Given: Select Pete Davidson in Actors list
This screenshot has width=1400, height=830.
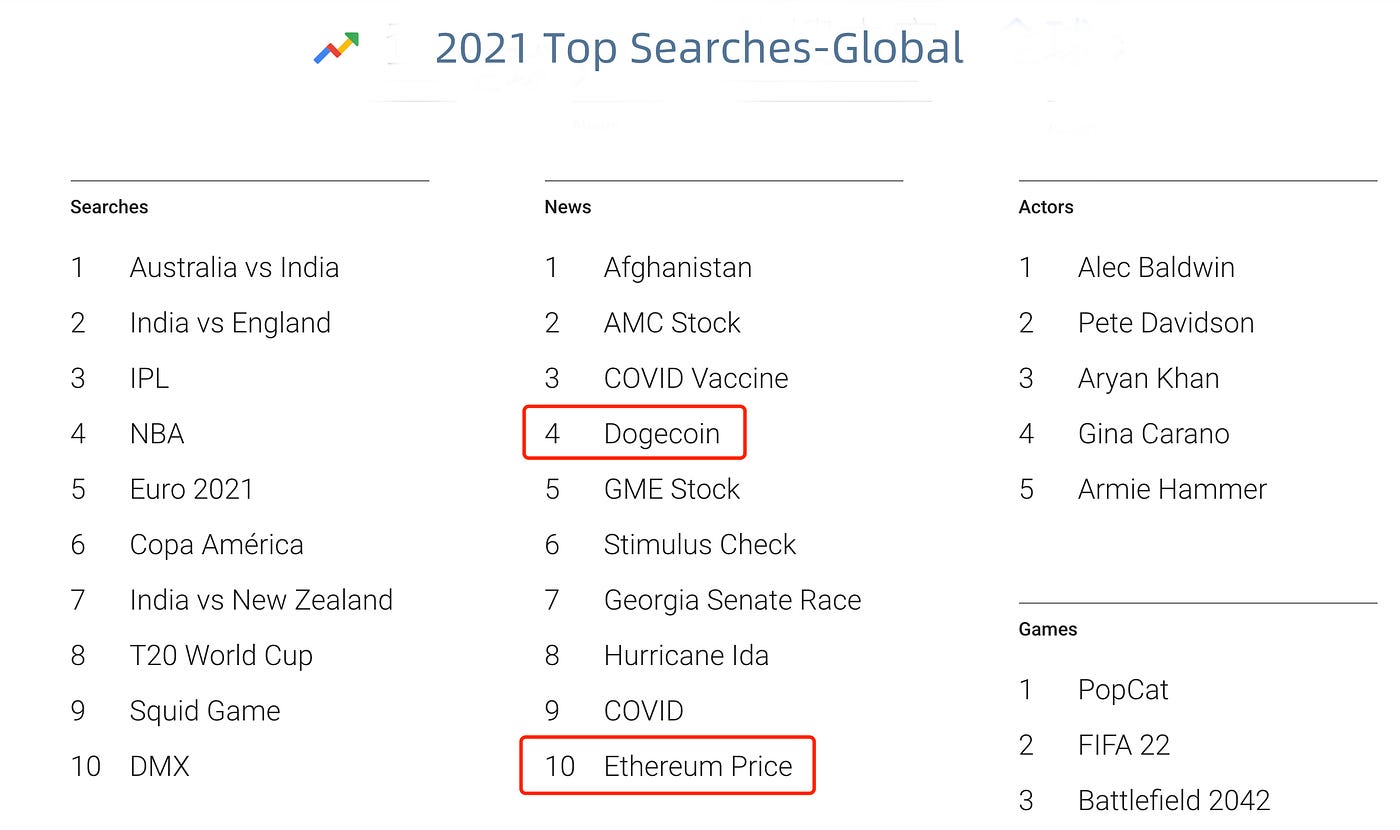Looking at the screenshot, I should coord(1166,323).
